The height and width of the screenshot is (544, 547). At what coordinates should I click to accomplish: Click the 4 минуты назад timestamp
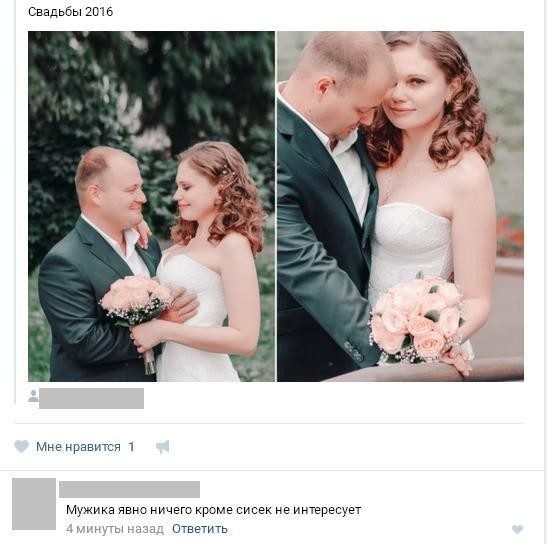click(x=115, y=529)
